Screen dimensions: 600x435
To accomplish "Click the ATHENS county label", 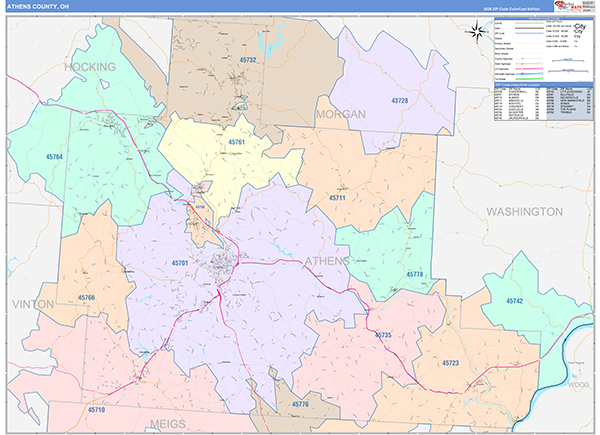I will 327,261.
